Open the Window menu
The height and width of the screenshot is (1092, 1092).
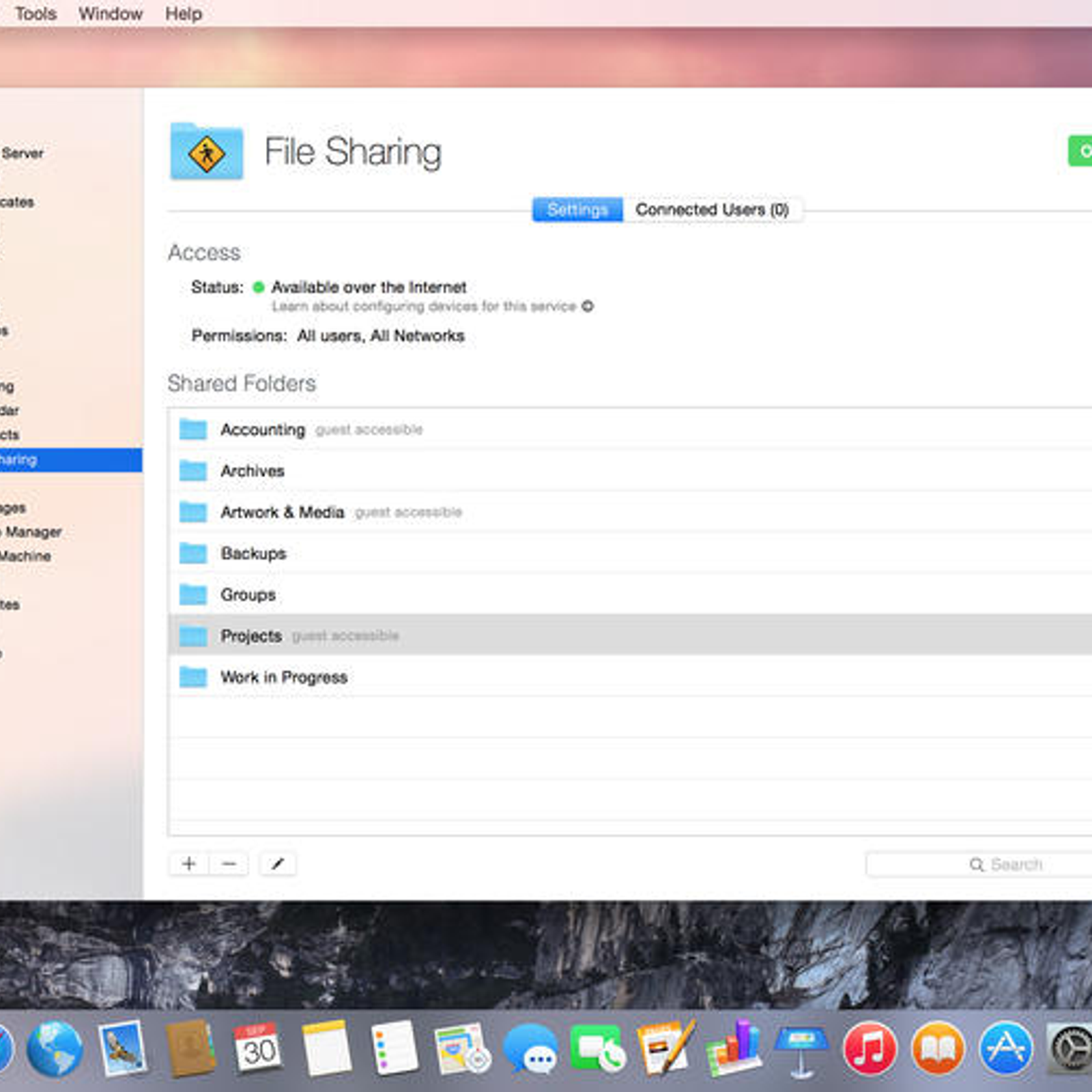tap(111, 14)
